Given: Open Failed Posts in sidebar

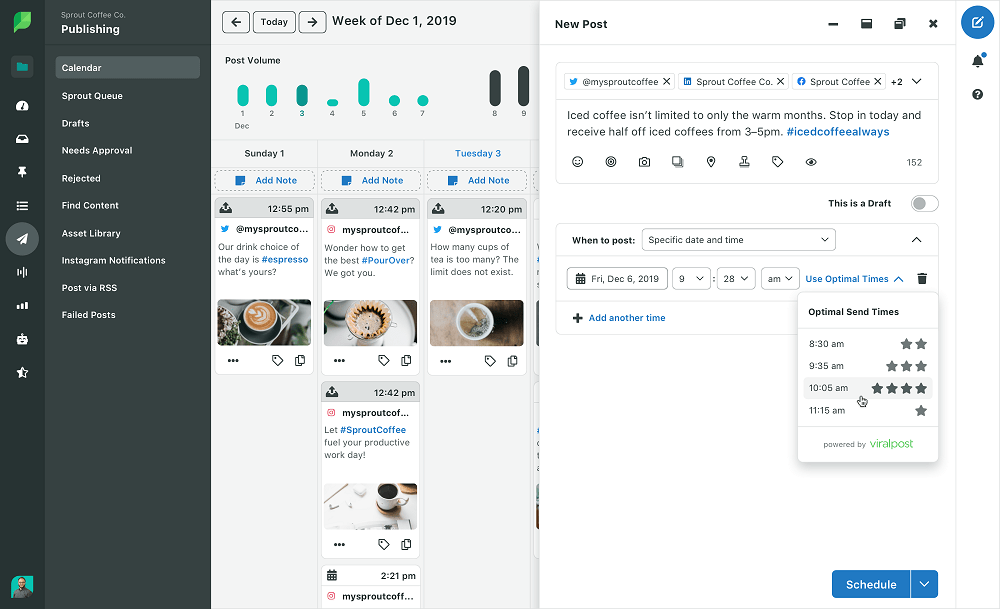Looking at the screenshot, I should pyautogui.click(x=88, y=314).
